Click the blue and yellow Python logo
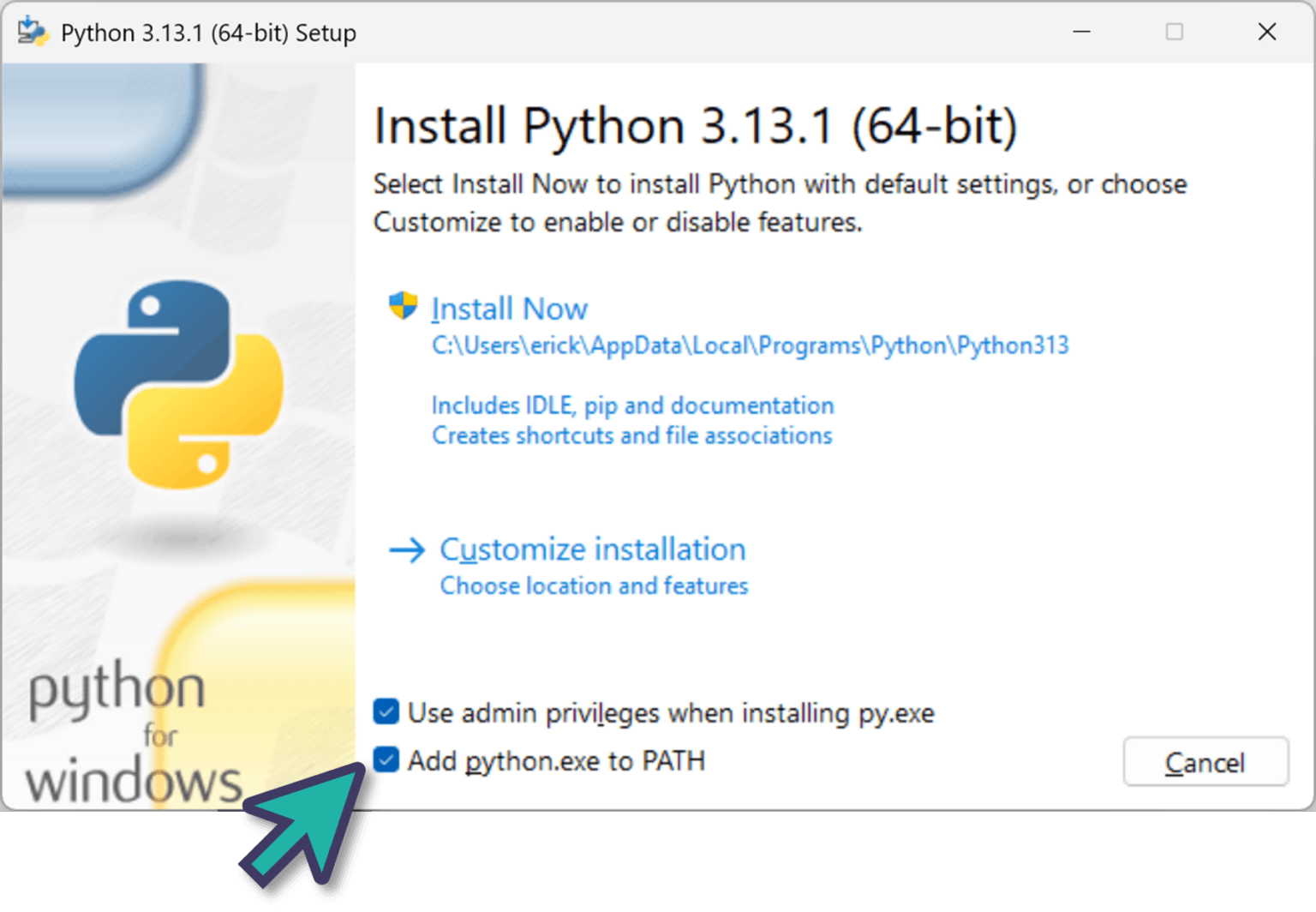The width and height of the screenshot is (1316, 912). (179, 383)
